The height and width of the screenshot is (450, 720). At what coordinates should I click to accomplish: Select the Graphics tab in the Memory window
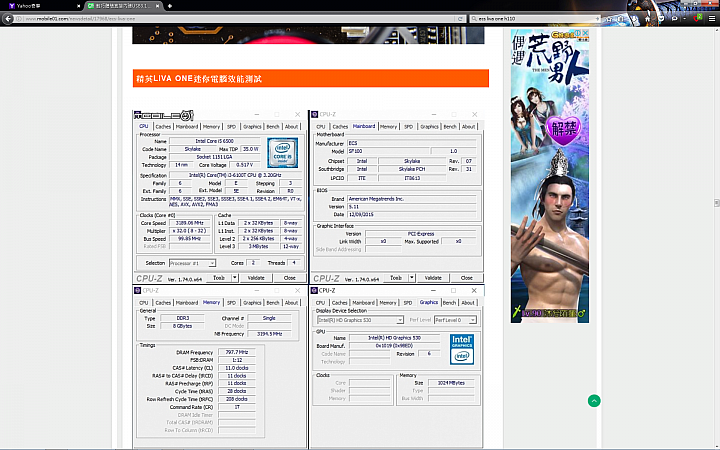252,303
